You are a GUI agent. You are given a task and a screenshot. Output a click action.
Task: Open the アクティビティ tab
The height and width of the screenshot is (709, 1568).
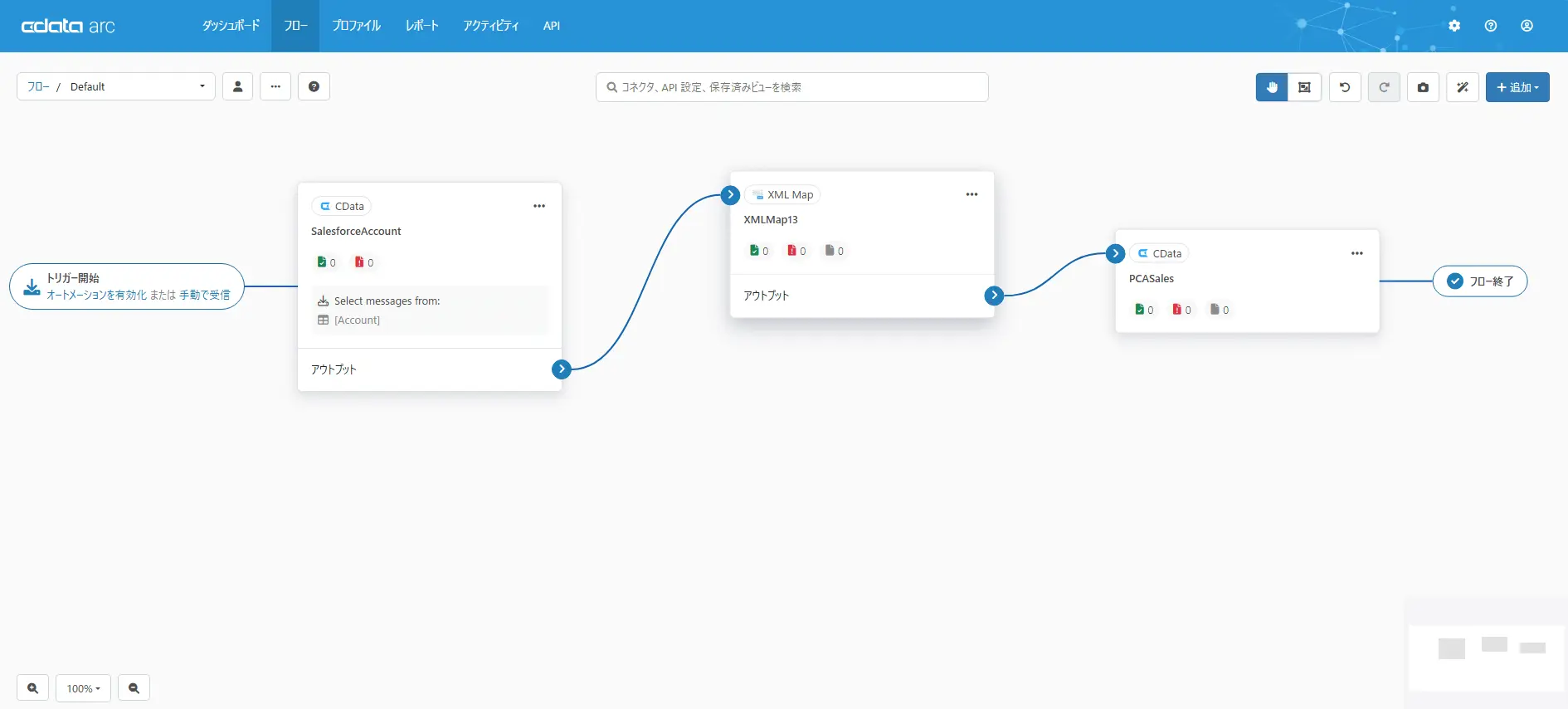click(491, 26)
